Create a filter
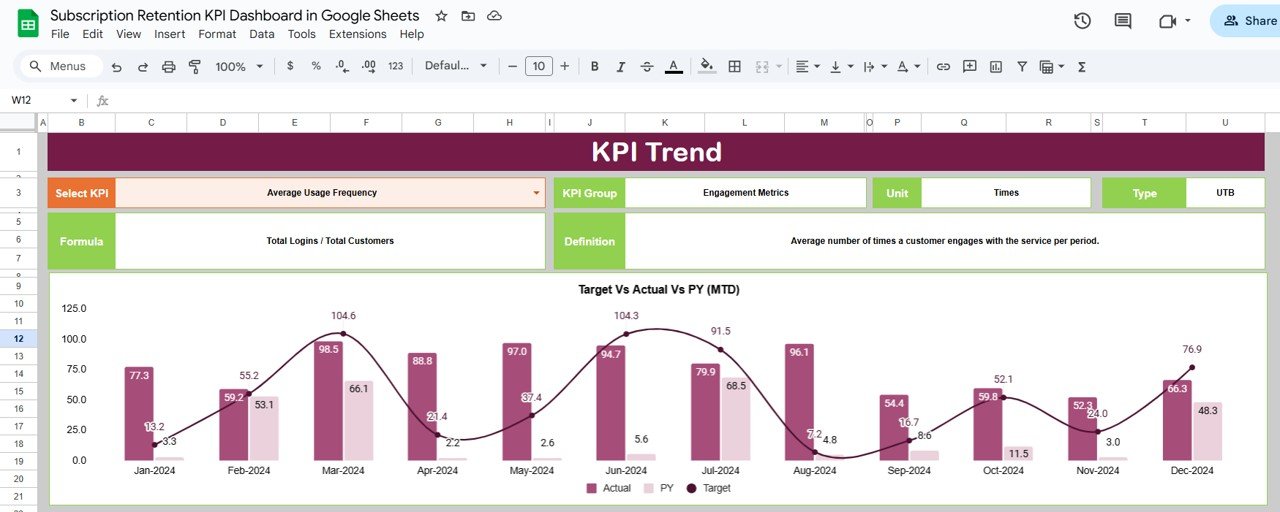Viewport: 1280px width, 512px height. point(1022,66)
